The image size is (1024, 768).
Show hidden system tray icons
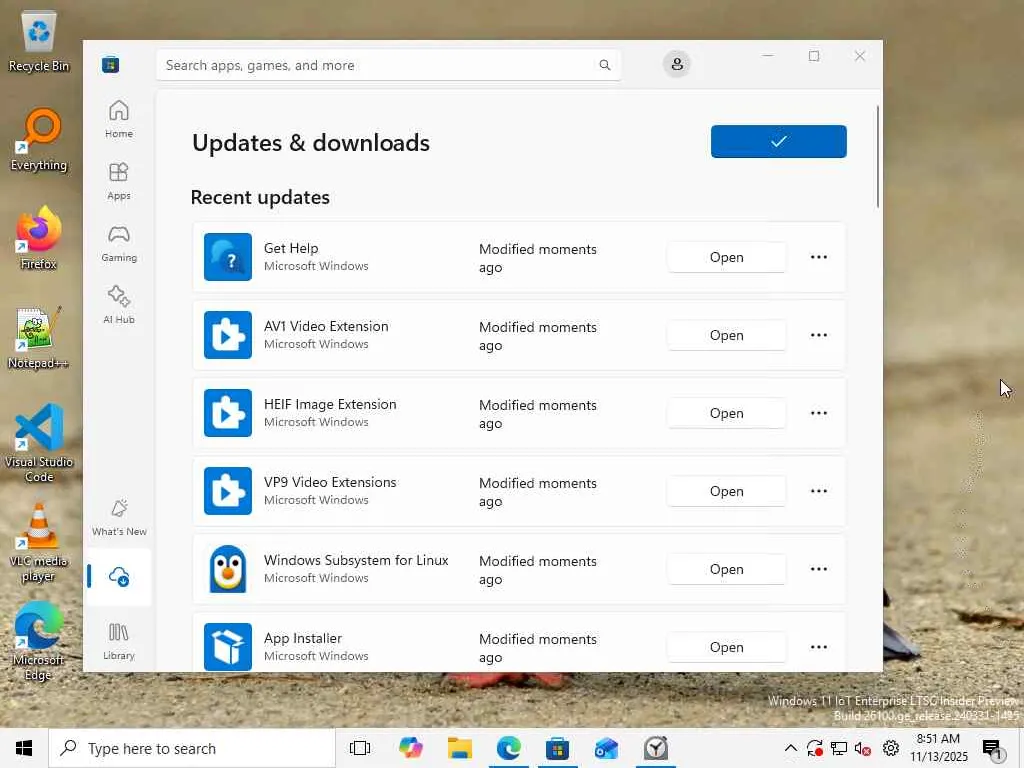tap(790, 748)
